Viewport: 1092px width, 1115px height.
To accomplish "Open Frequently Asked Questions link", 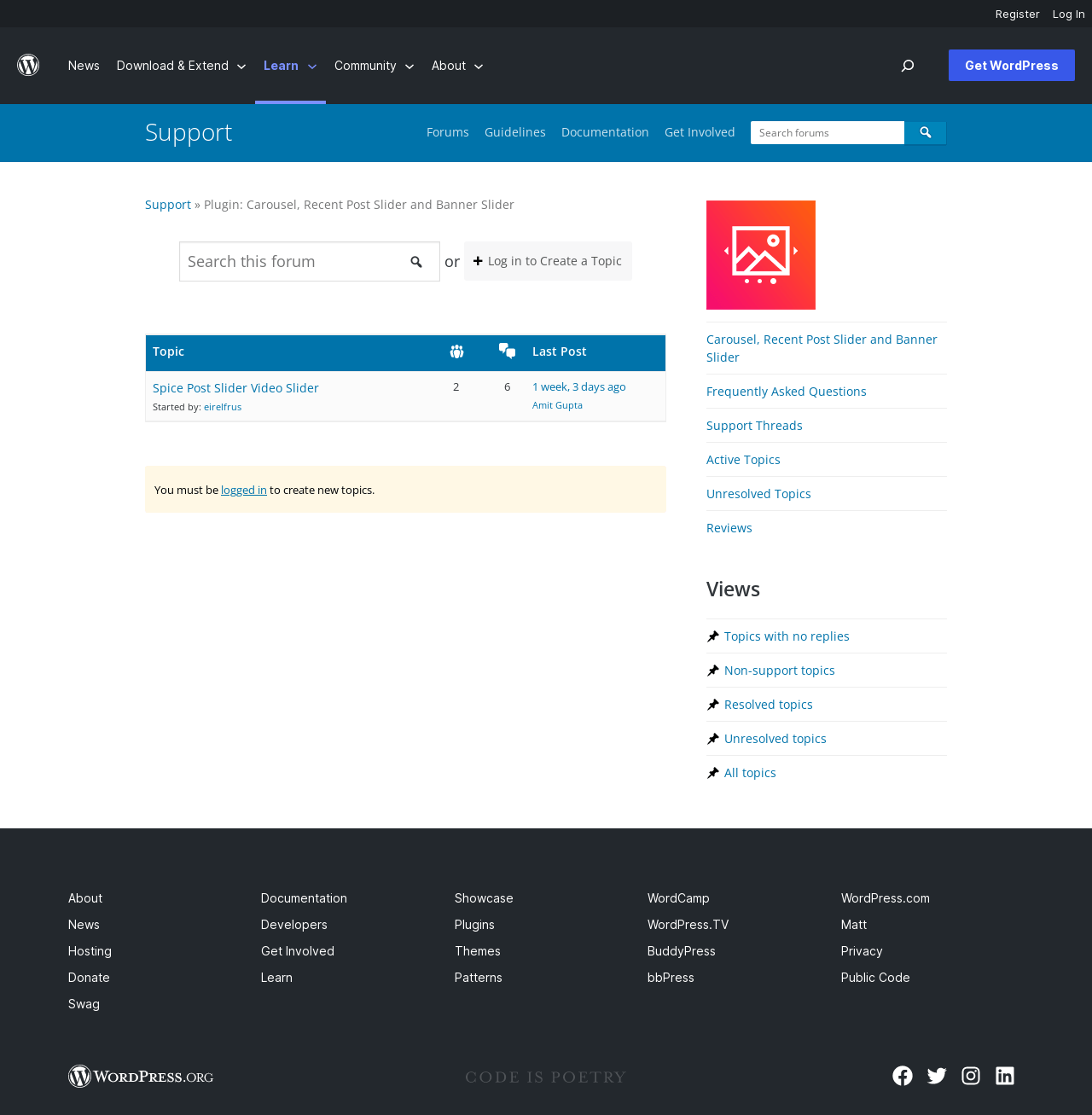I will pyautogui.click(x=787, y=392).
